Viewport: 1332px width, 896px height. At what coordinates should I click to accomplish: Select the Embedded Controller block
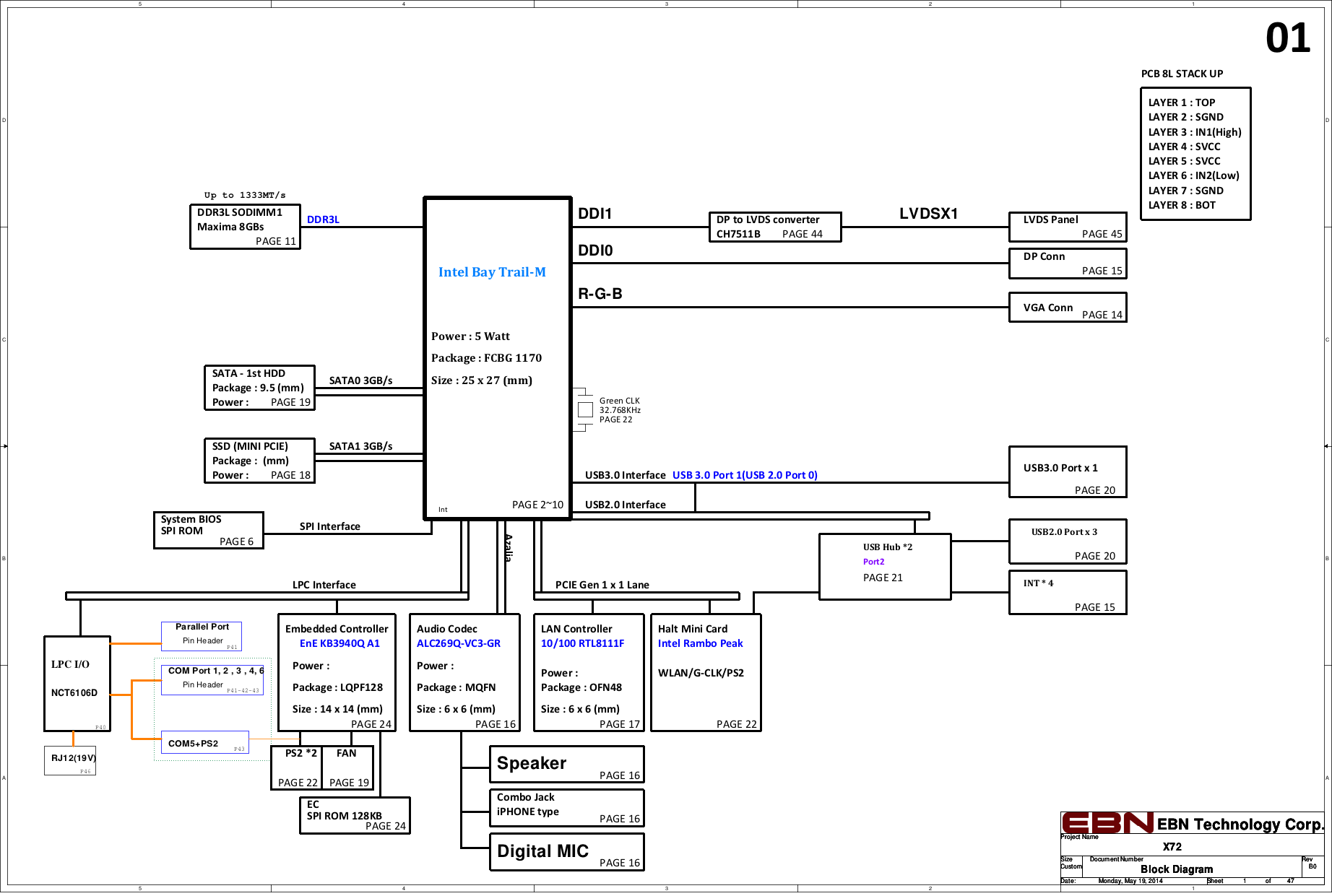coord(337,673)
